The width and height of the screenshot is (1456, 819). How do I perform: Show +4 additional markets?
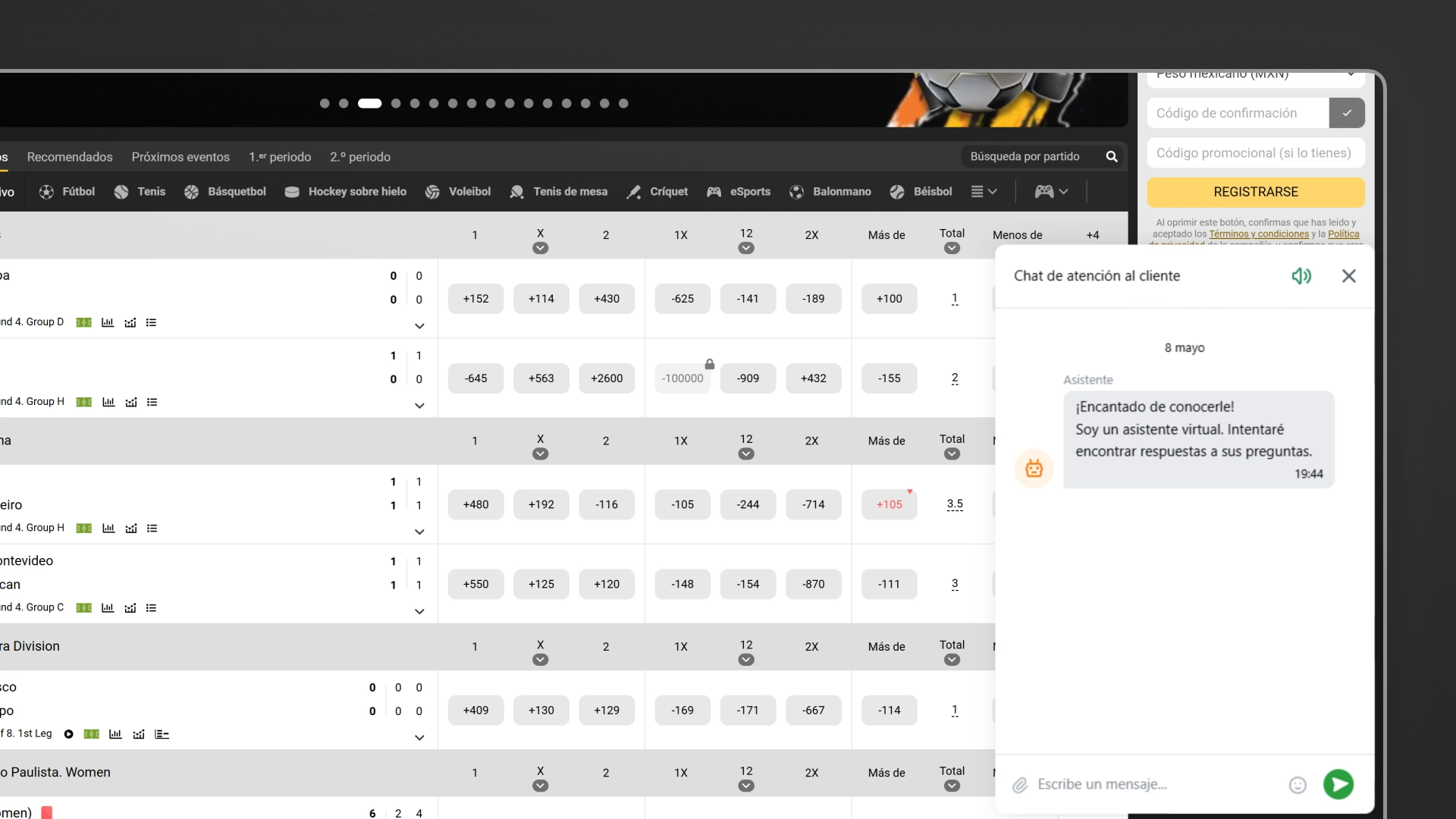click(1092, 235)
